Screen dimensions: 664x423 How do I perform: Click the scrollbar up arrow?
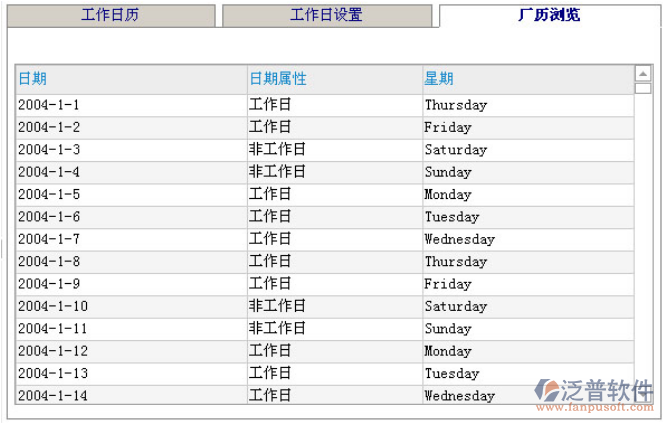click(x=643, y=73)
